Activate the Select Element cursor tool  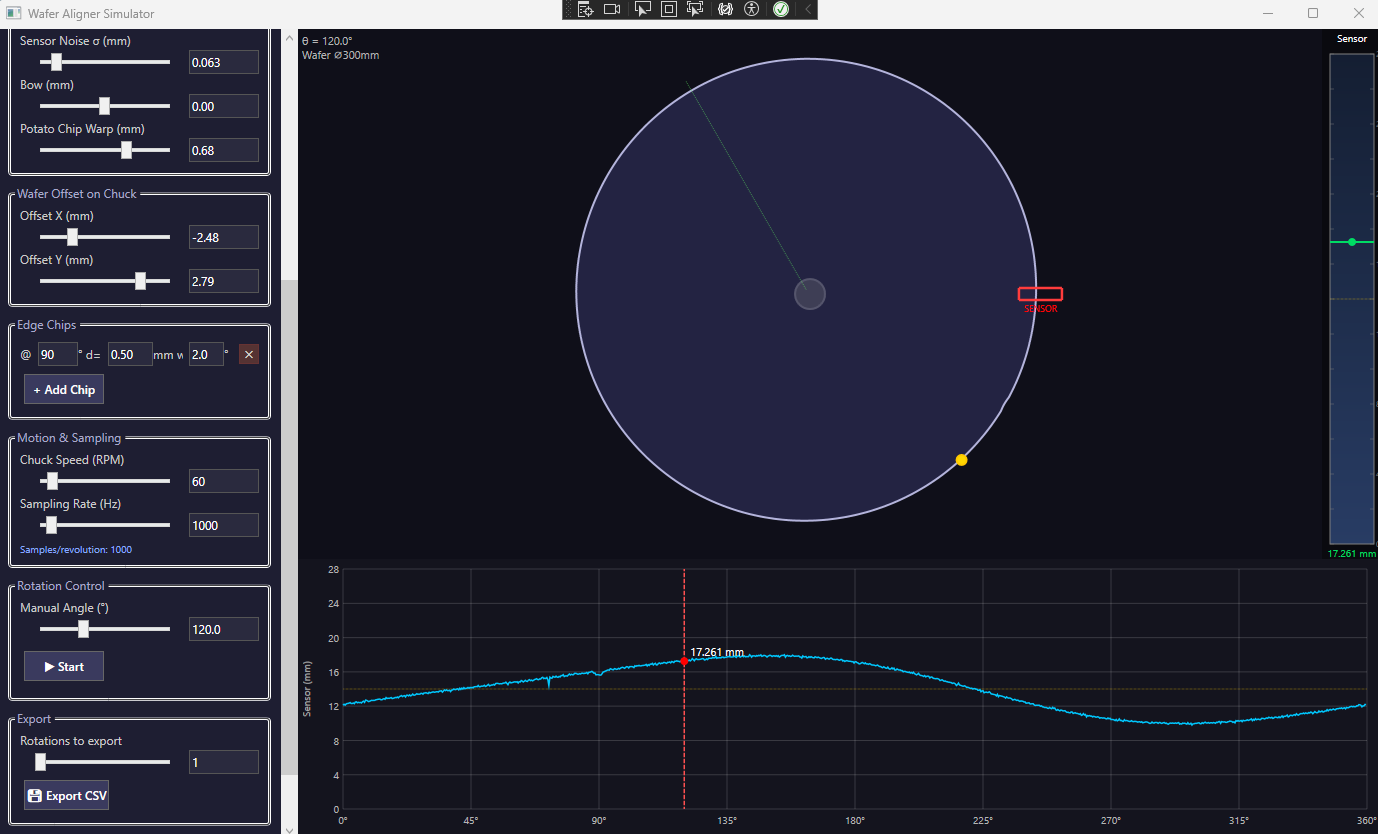tap(643, 9)
